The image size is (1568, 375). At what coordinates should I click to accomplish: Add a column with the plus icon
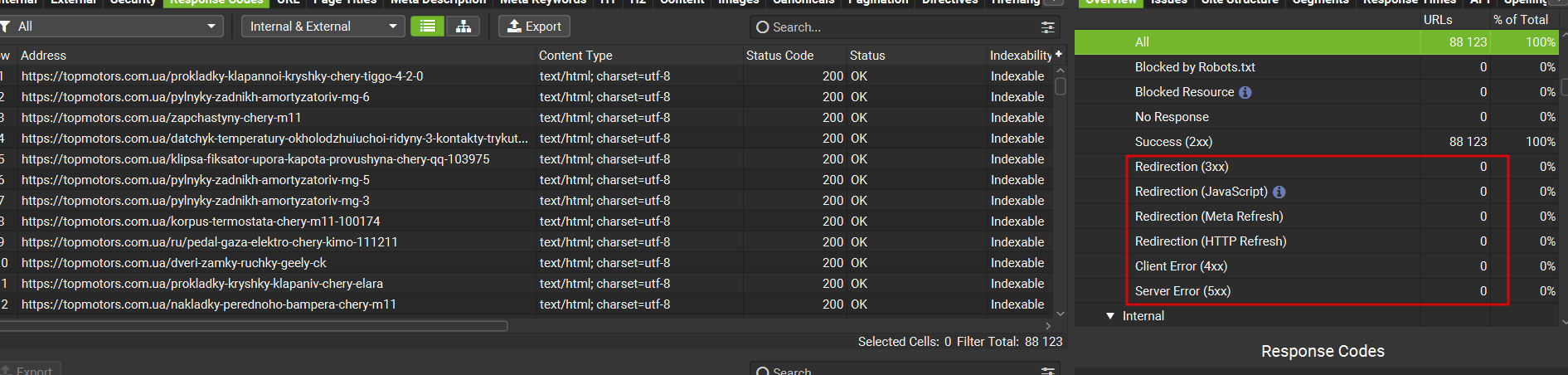click(x=1059, y=54)
